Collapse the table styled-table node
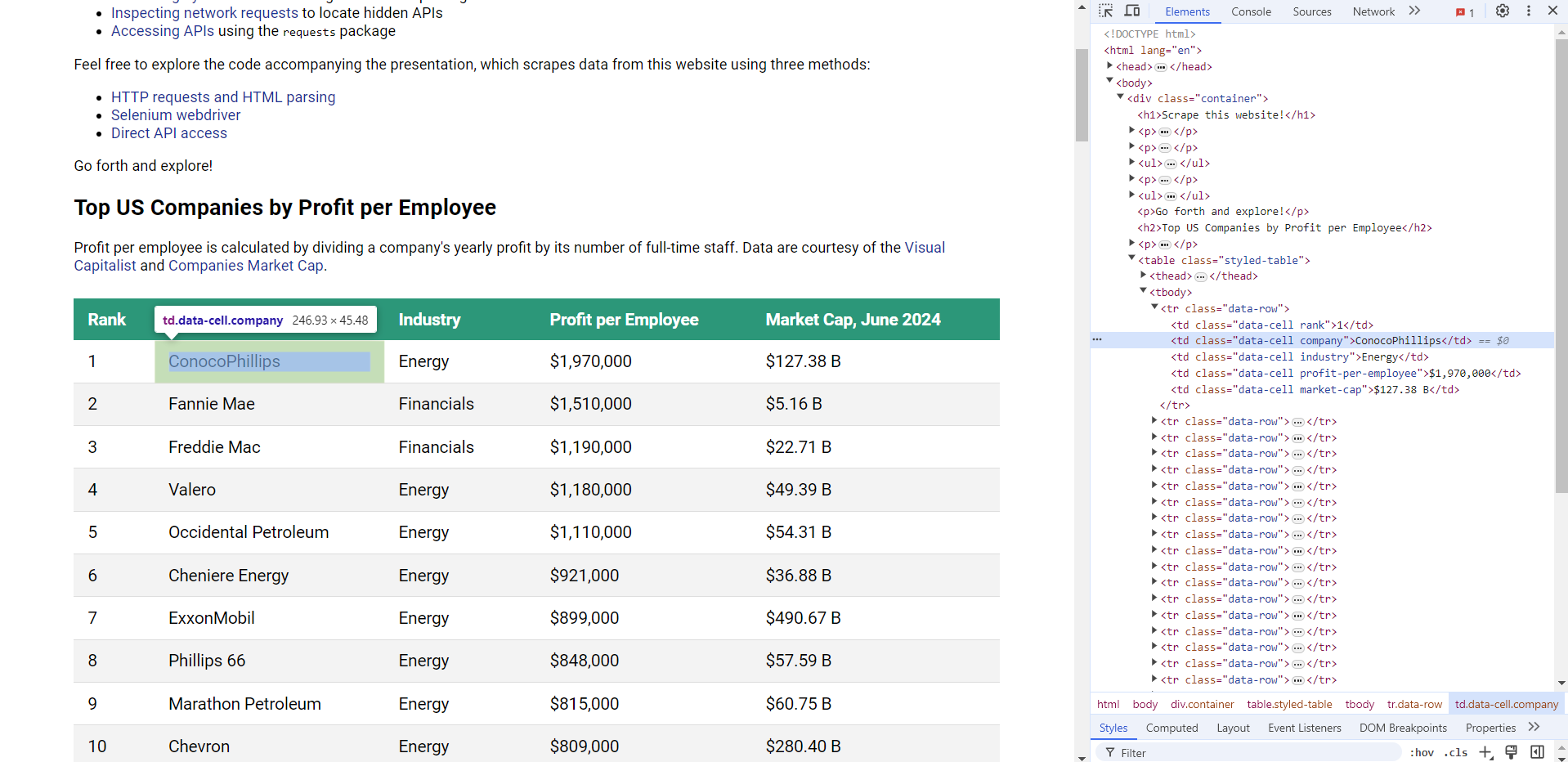The width and height of the screenshot is (1568, 762). click(x=1131, y=258)
